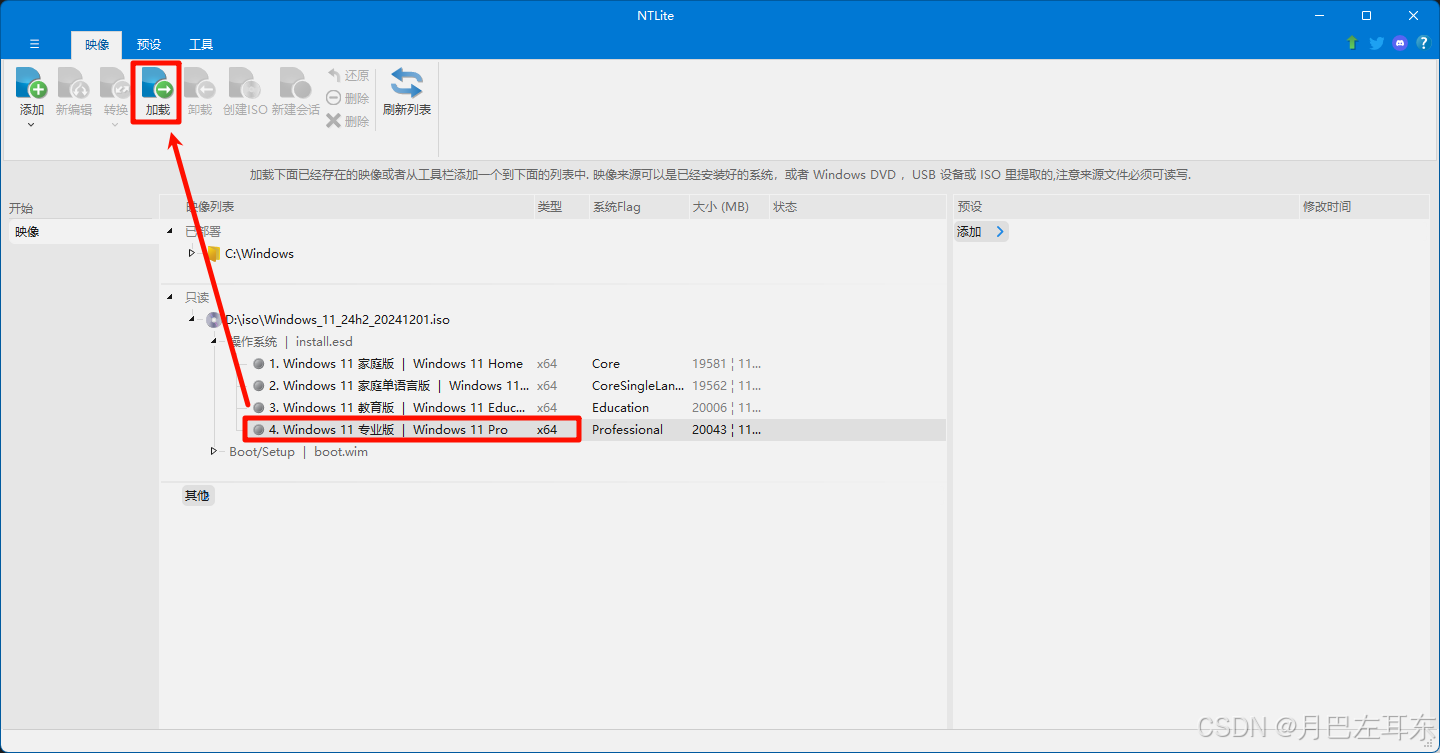1440x753 pixels.
Task: Collapse the Windows_11_24h2 ISO node
Action: coord(192,320)
